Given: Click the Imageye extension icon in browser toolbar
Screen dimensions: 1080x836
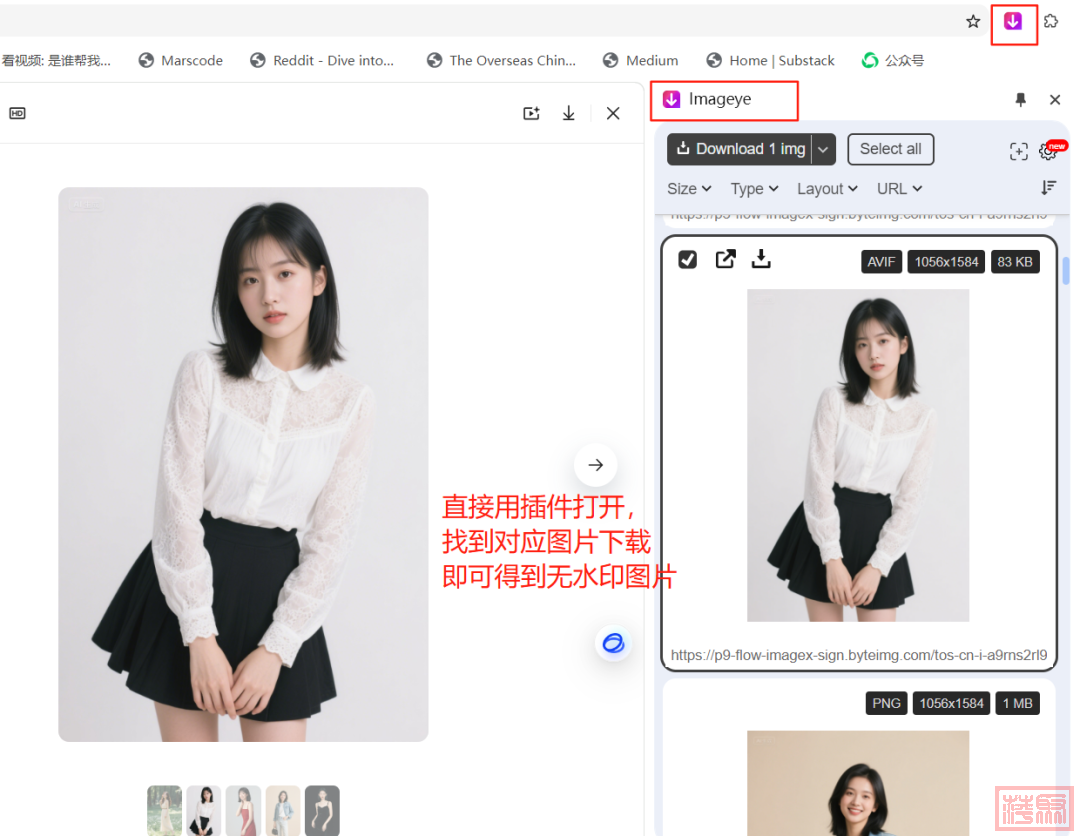Looking at the screenshot, I should pyautogui.click(x=1013, y=22).
